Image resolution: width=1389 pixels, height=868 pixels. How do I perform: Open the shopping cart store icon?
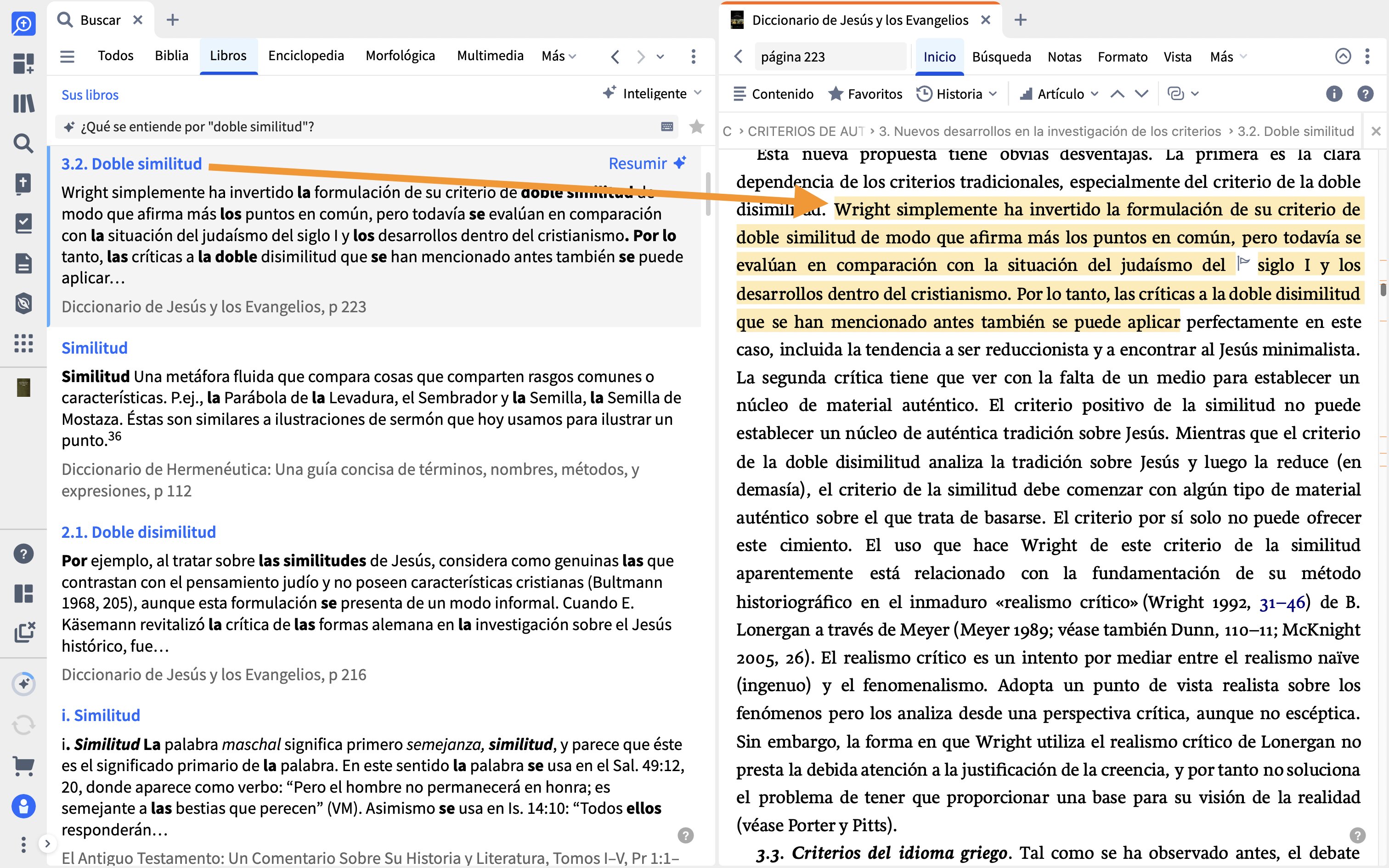(23, 766)
